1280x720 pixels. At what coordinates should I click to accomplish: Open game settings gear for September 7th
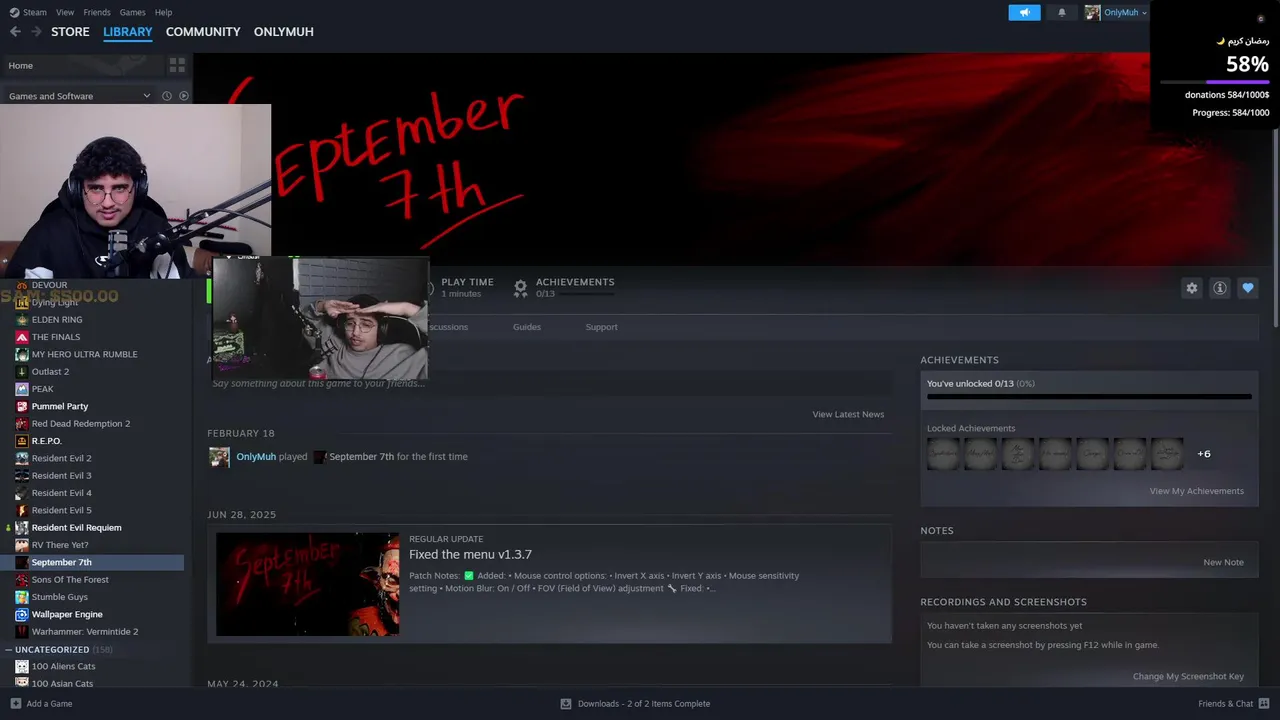tap(1191, 288)
